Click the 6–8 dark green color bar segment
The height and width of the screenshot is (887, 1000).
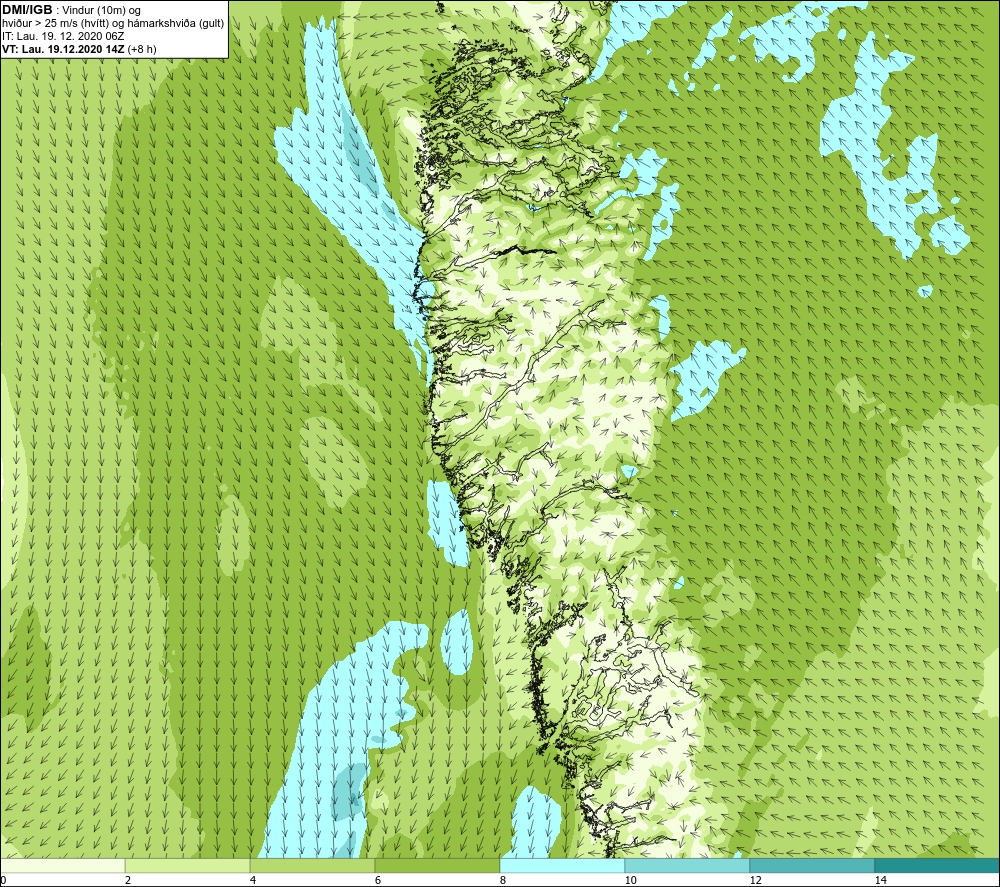[438, 865]
